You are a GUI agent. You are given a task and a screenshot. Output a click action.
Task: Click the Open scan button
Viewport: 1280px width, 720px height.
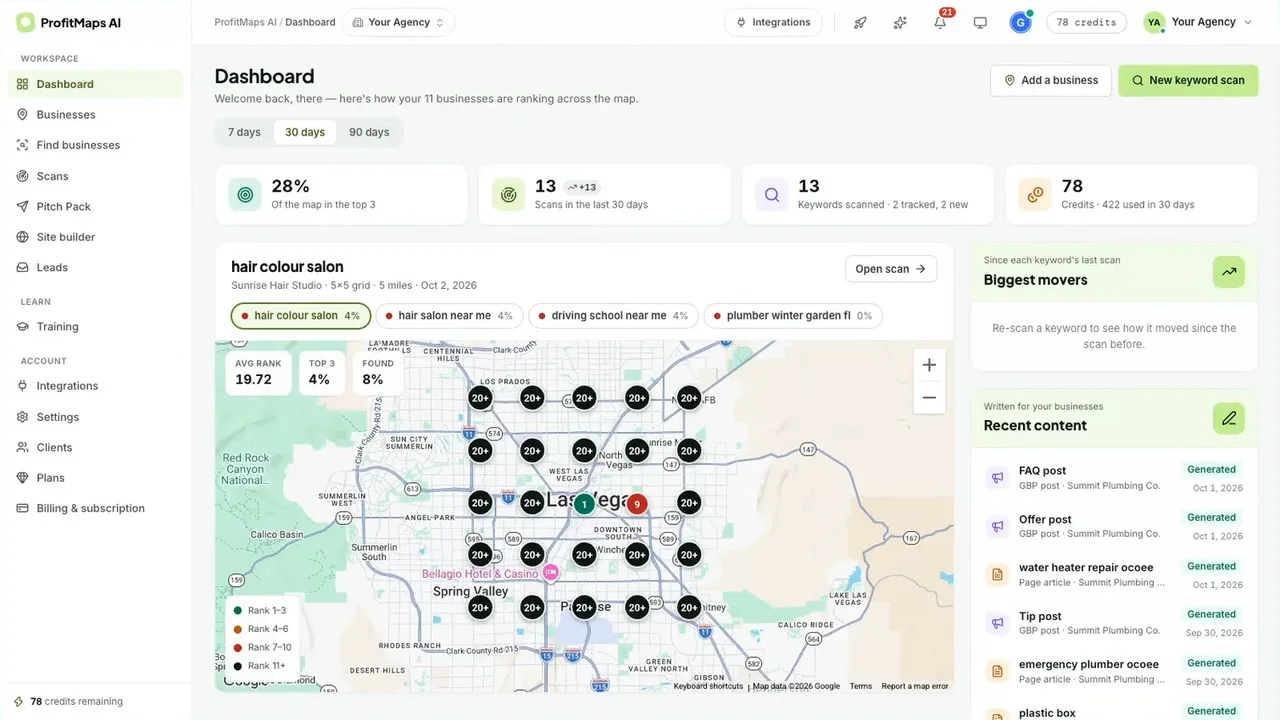(x=891, y=269)
